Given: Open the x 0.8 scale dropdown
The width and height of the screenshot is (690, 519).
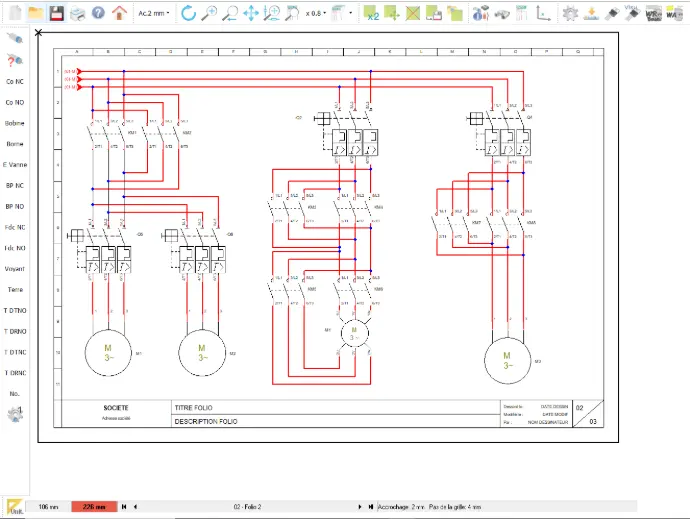Looking at the screenshot, I should click(x=314, y=14).
